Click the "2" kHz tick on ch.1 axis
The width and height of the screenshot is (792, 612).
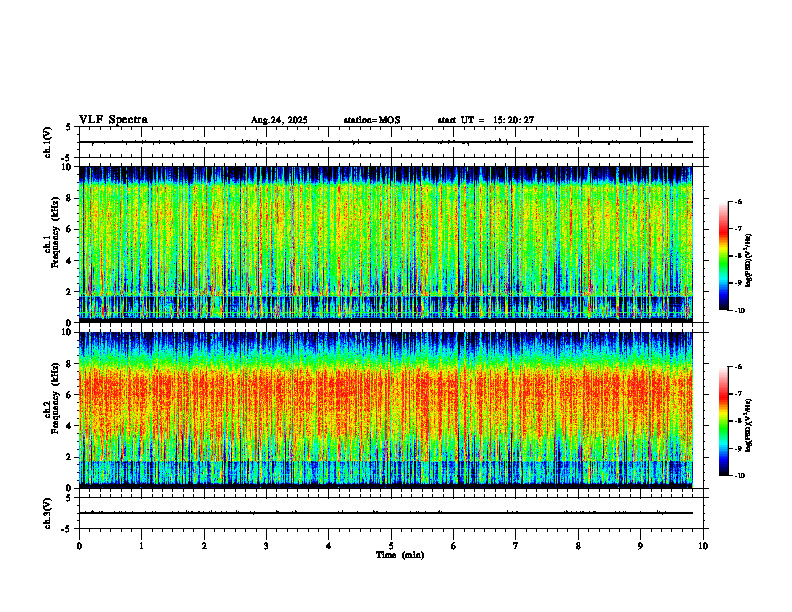click(x=70, y=291)
